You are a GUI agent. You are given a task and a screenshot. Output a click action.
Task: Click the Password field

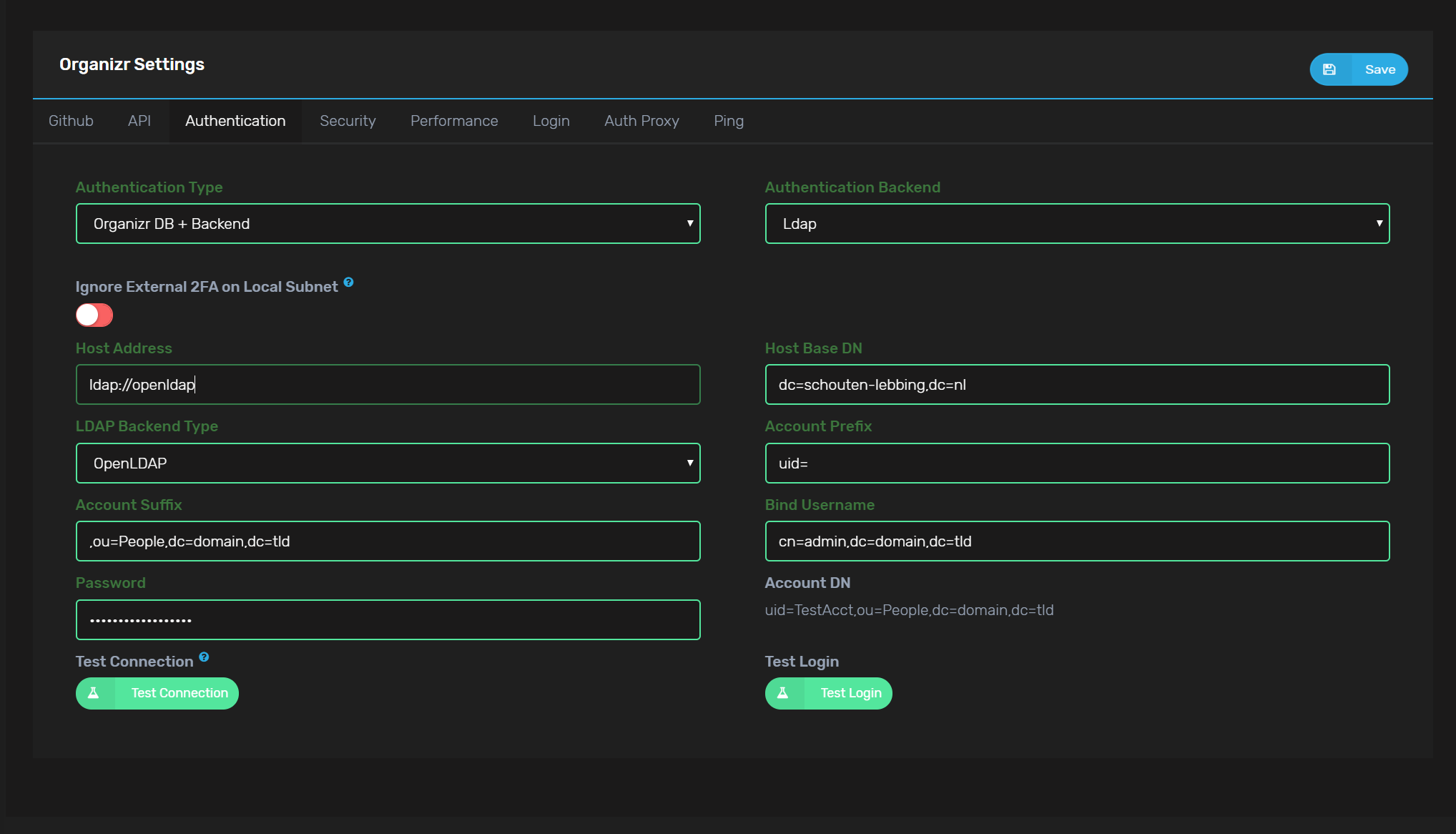coord(388,619)
